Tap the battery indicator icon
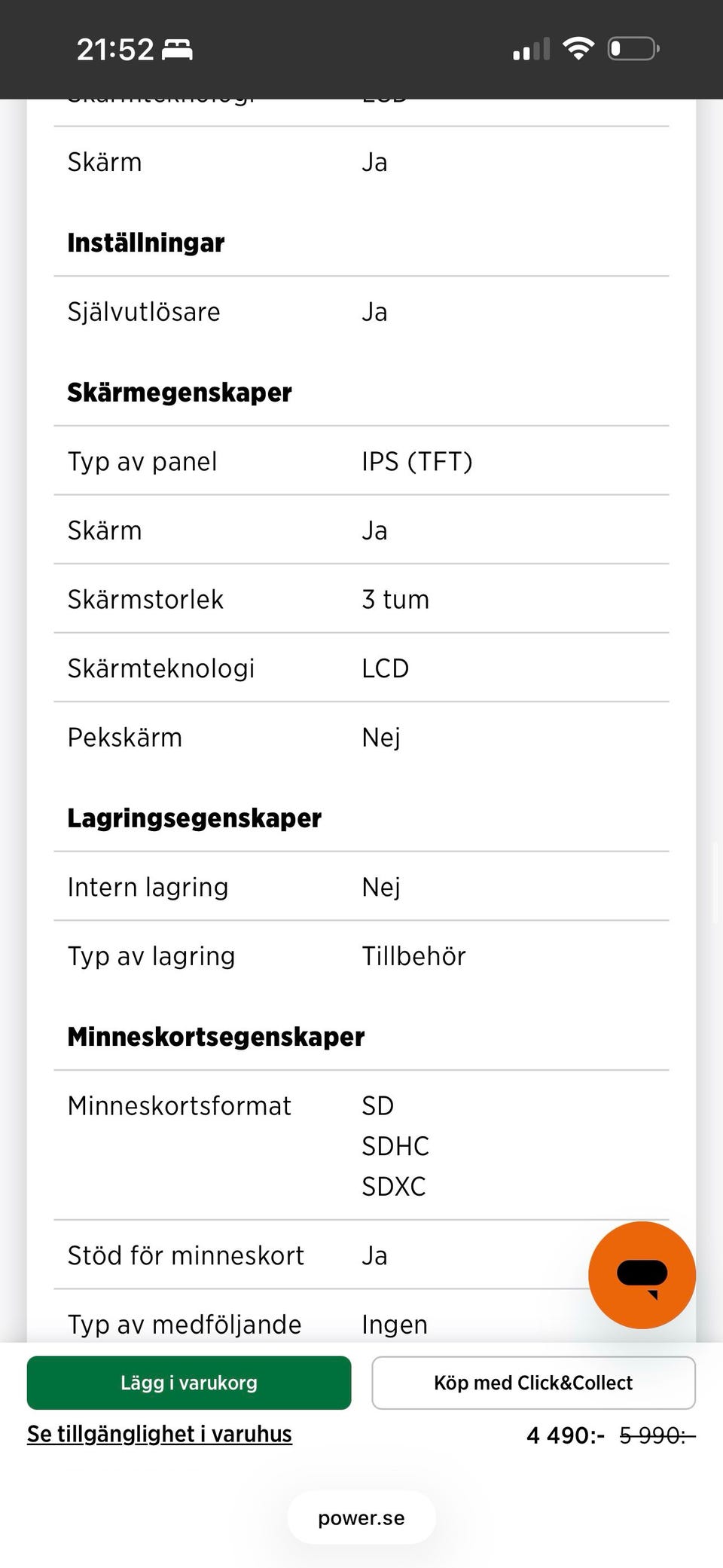 coord(633,49)
